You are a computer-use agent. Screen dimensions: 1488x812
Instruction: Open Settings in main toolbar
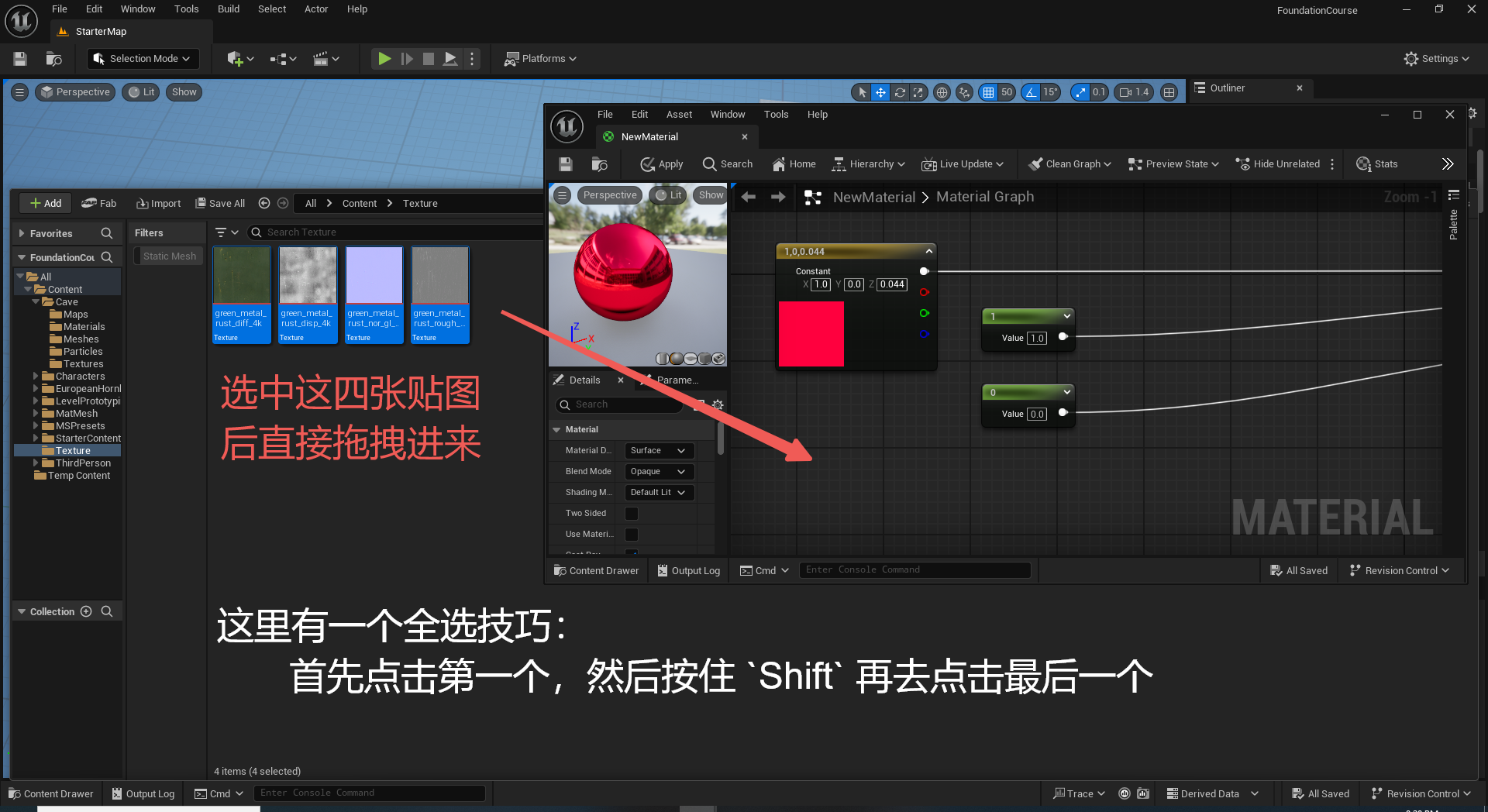[1436, 59]
